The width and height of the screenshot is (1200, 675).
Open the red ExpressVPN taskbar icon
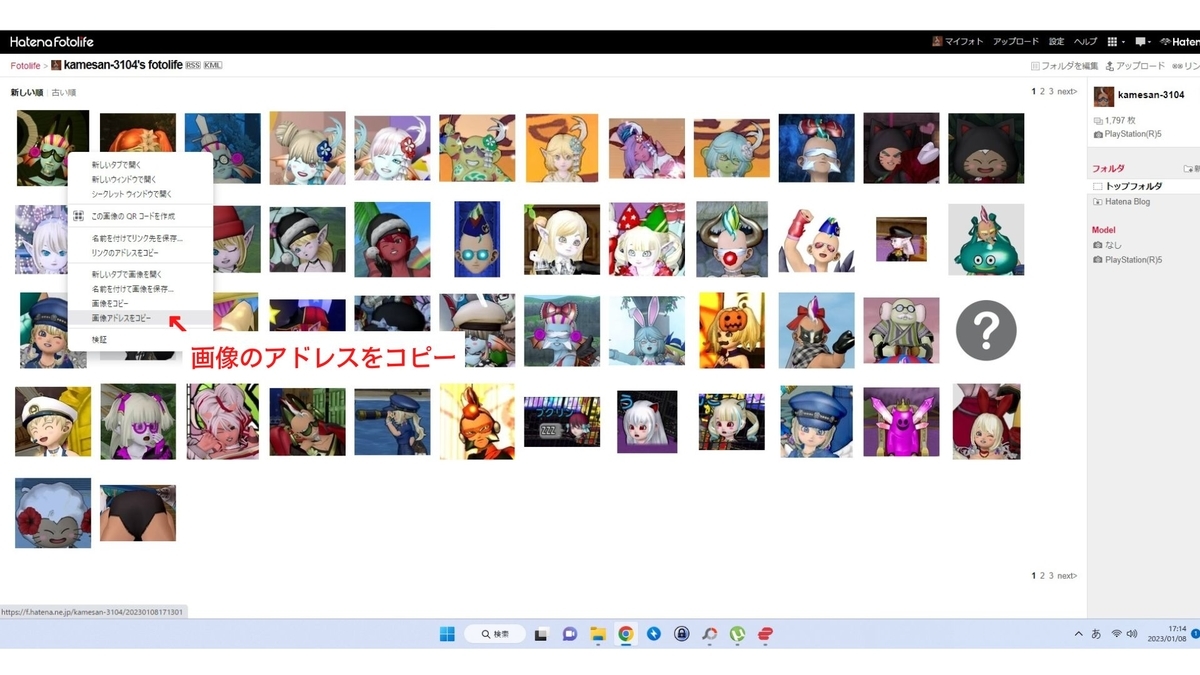point(765,634)
